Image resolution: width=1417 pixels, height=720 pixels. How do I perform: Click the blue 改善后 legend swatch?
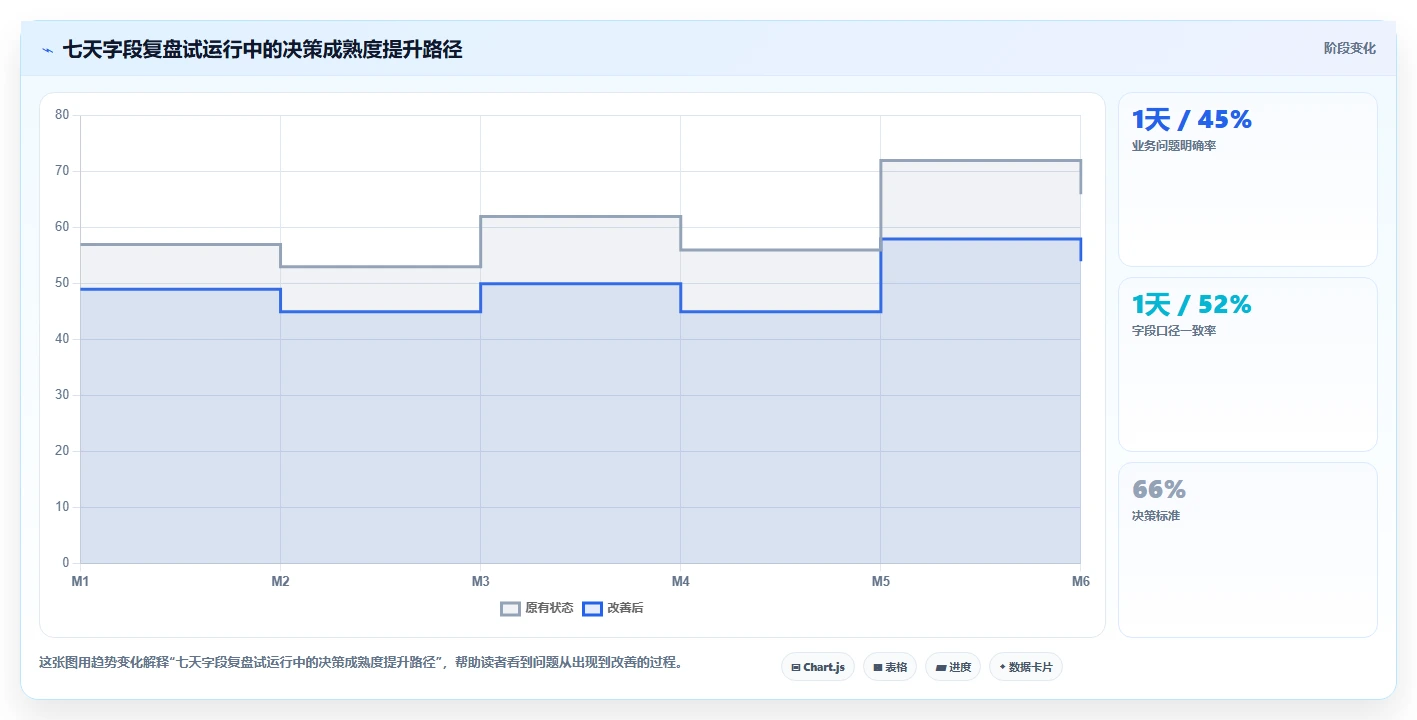(x=592, y=608)
